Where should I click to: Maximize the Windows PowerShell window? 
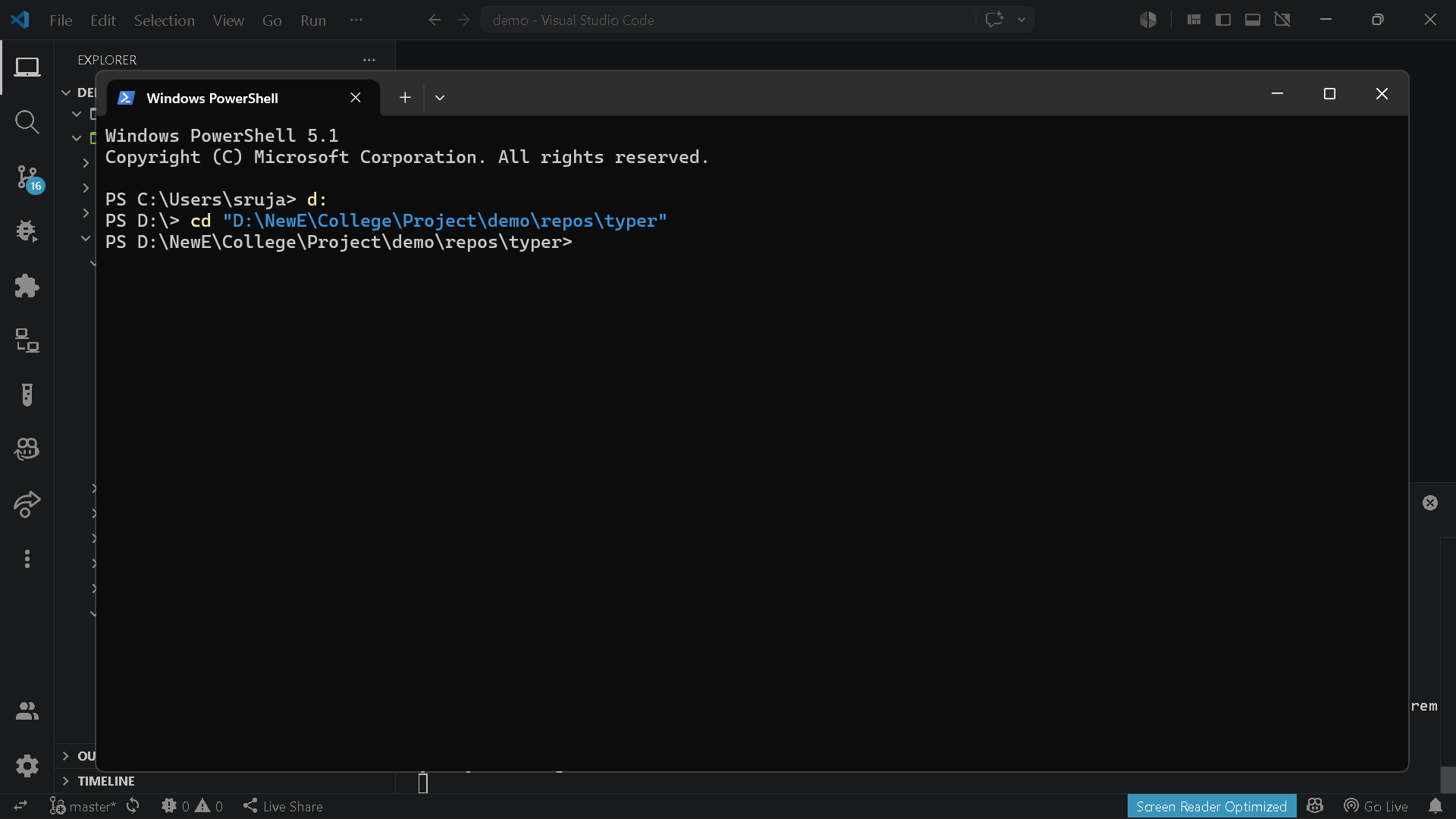1329,94
